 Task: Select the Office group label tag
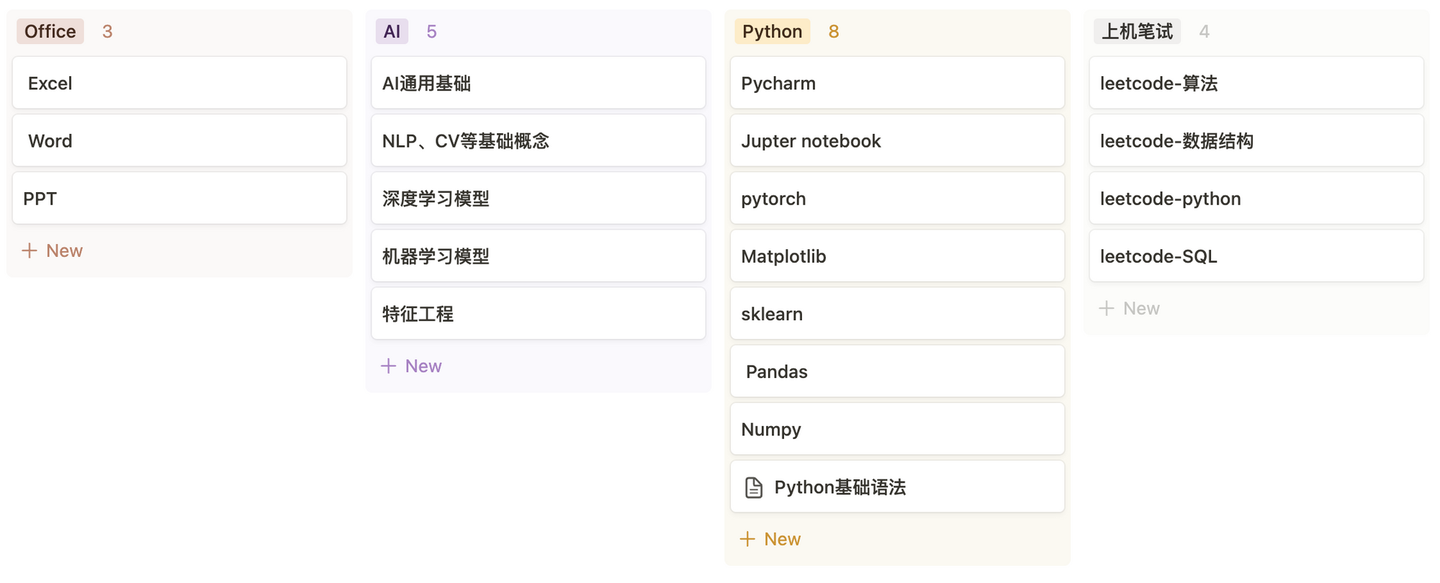pyautogui.click(x=50, y=32)
